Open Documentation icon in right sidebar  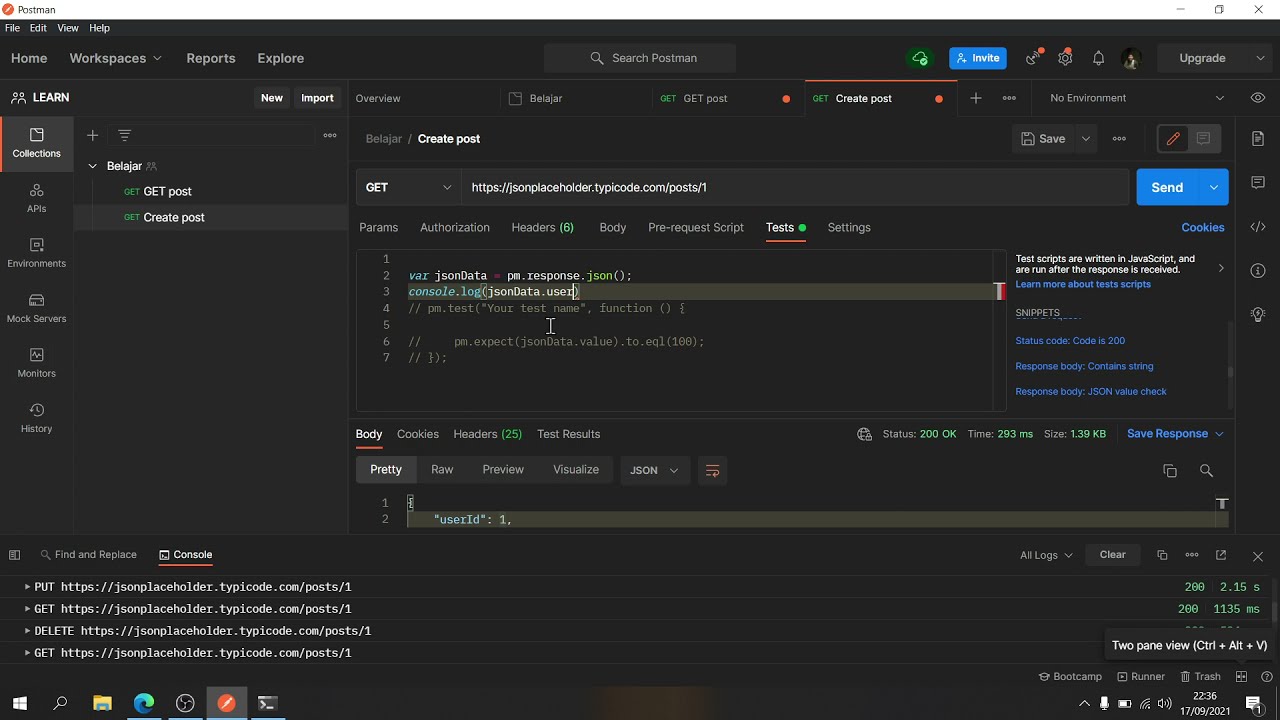pos(1258,139)
